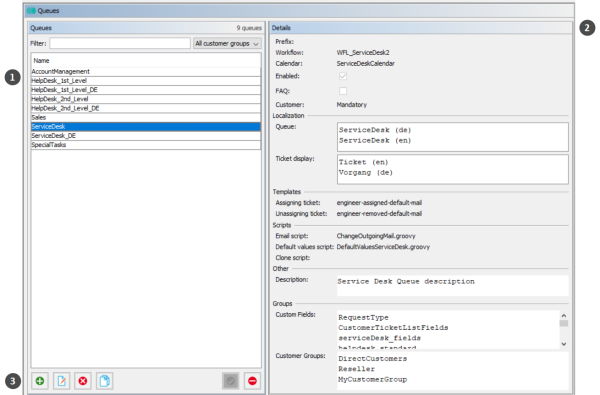Click the ChangeOutgoingMail.groovy script value
Viewport: 600px width, 395px height.
[376, 236]
